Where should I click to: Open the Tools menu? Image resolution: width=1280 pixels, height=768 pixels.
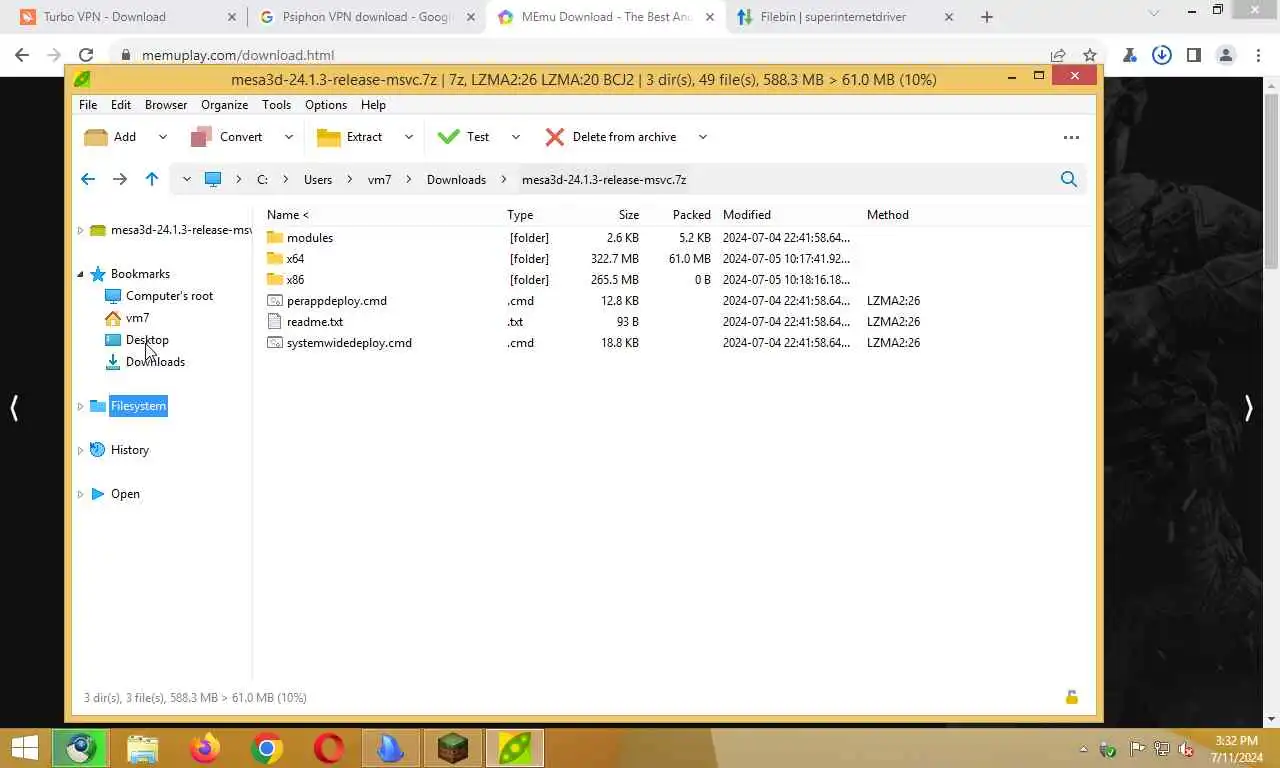click(277, 105)
